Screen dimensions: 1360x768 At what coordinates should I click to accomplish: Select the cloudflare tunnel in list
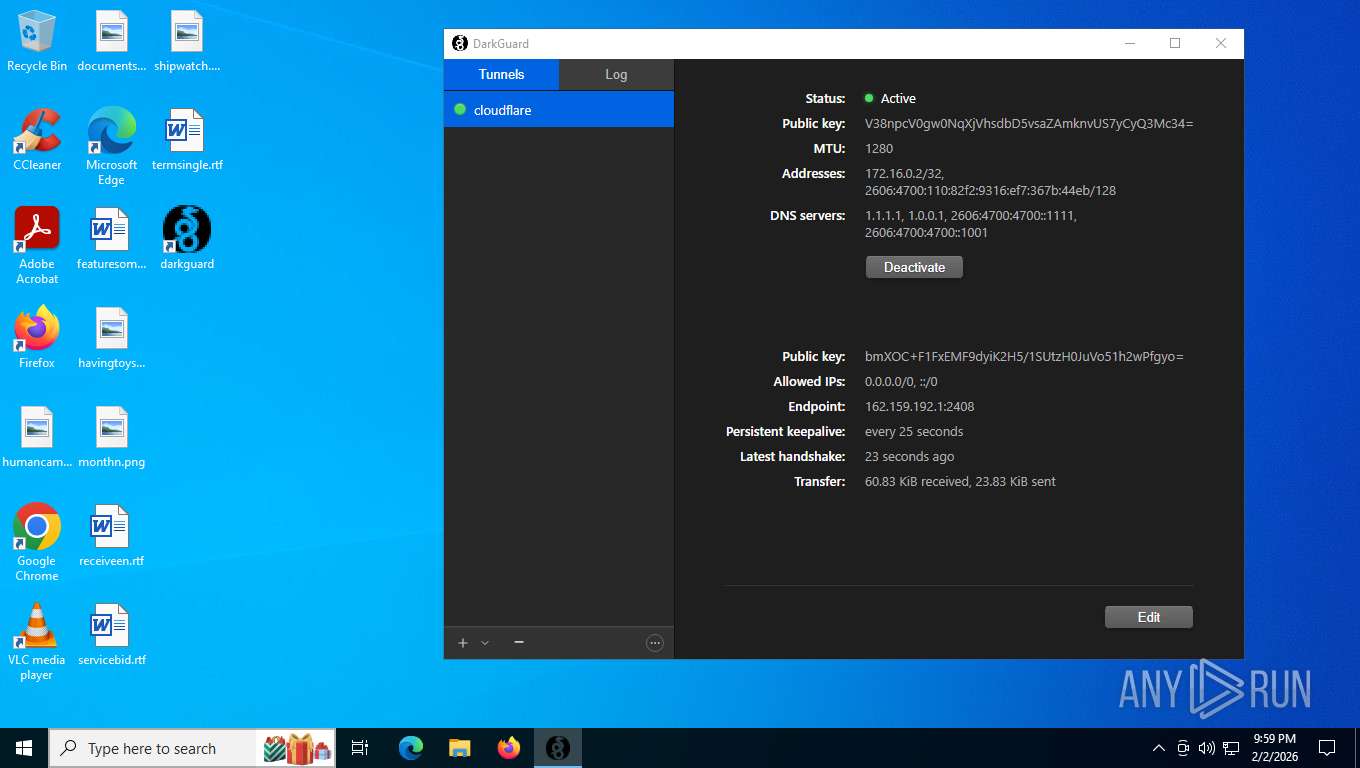559,110
